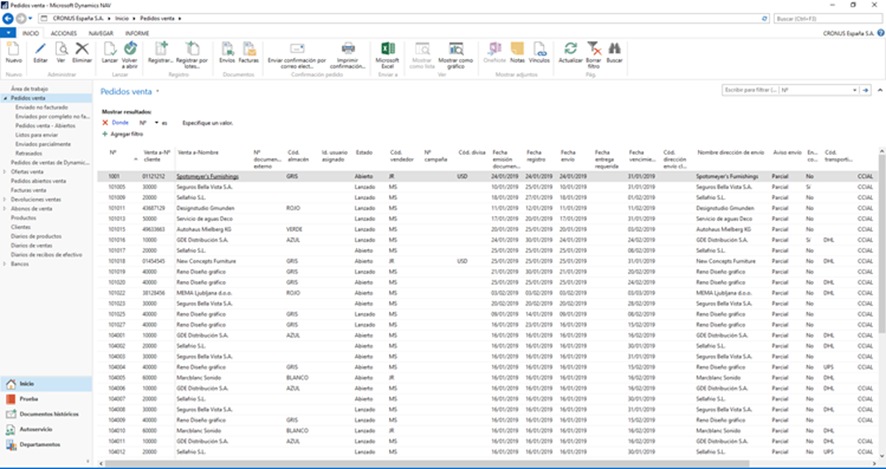Open Inicio in navigation pane
The width and height of the screenshot is (886, 469).
46,384
